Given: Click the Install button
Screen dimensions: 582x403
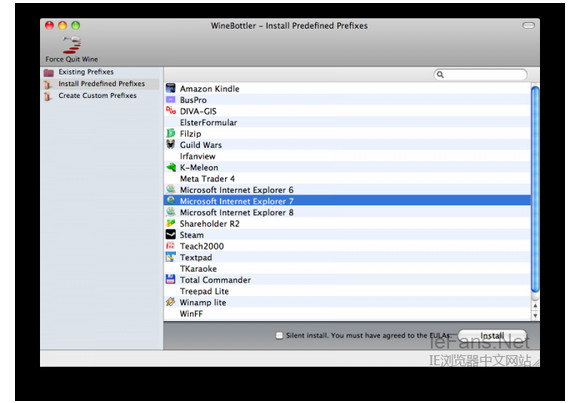Looking at the screenshot, I should pyautogui.click(x=492, y=335).
